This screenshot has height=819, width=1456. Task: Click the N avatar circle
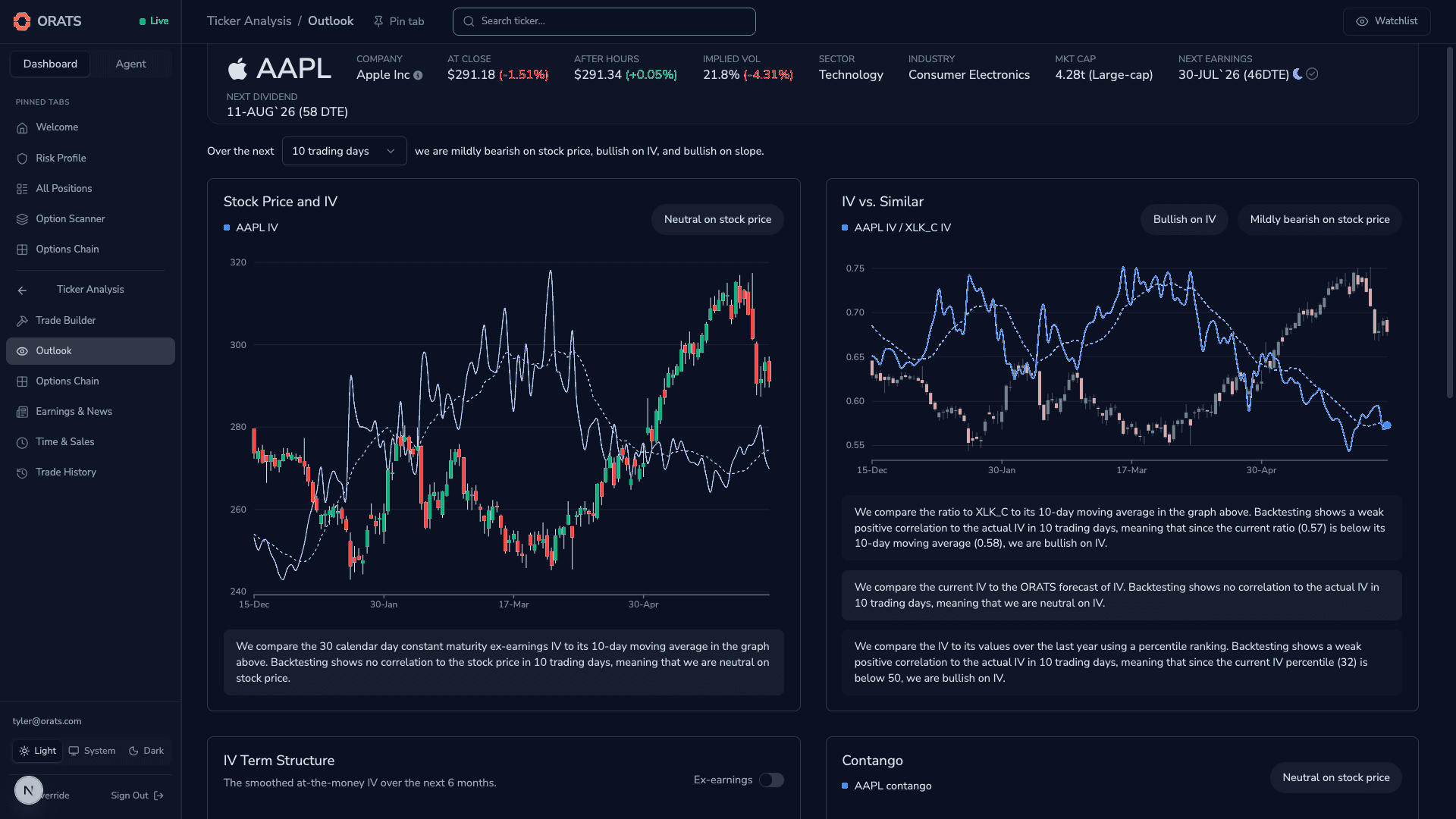pyautogui.click(x=28, y=790)
